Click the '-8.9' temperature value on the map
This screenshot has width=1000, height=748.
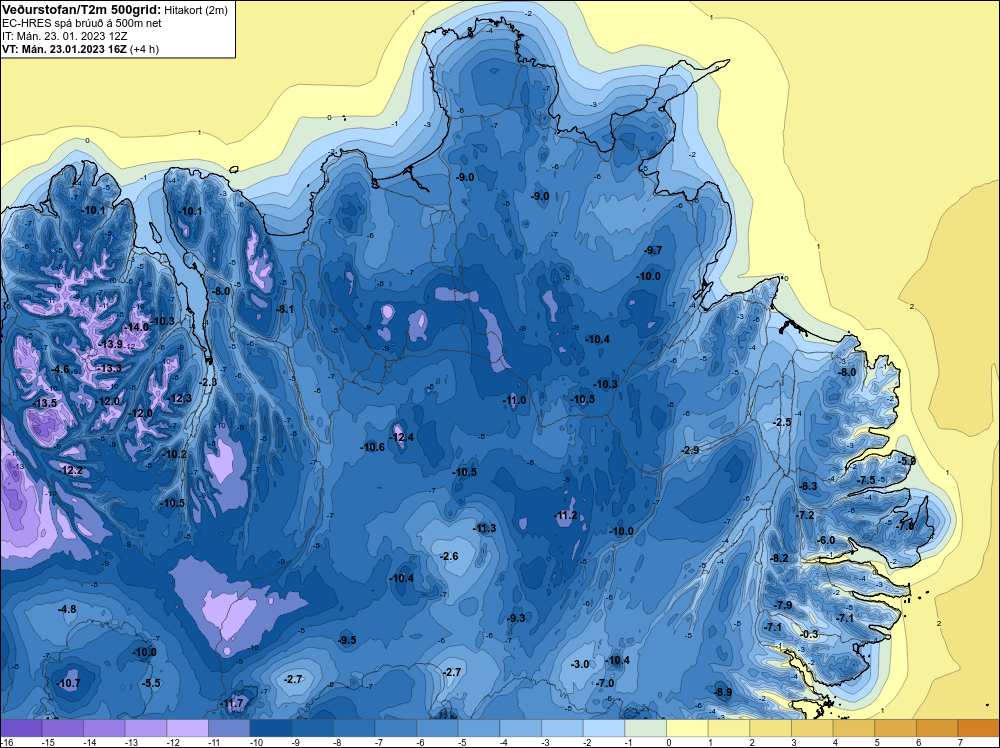[x=723, y=692]
